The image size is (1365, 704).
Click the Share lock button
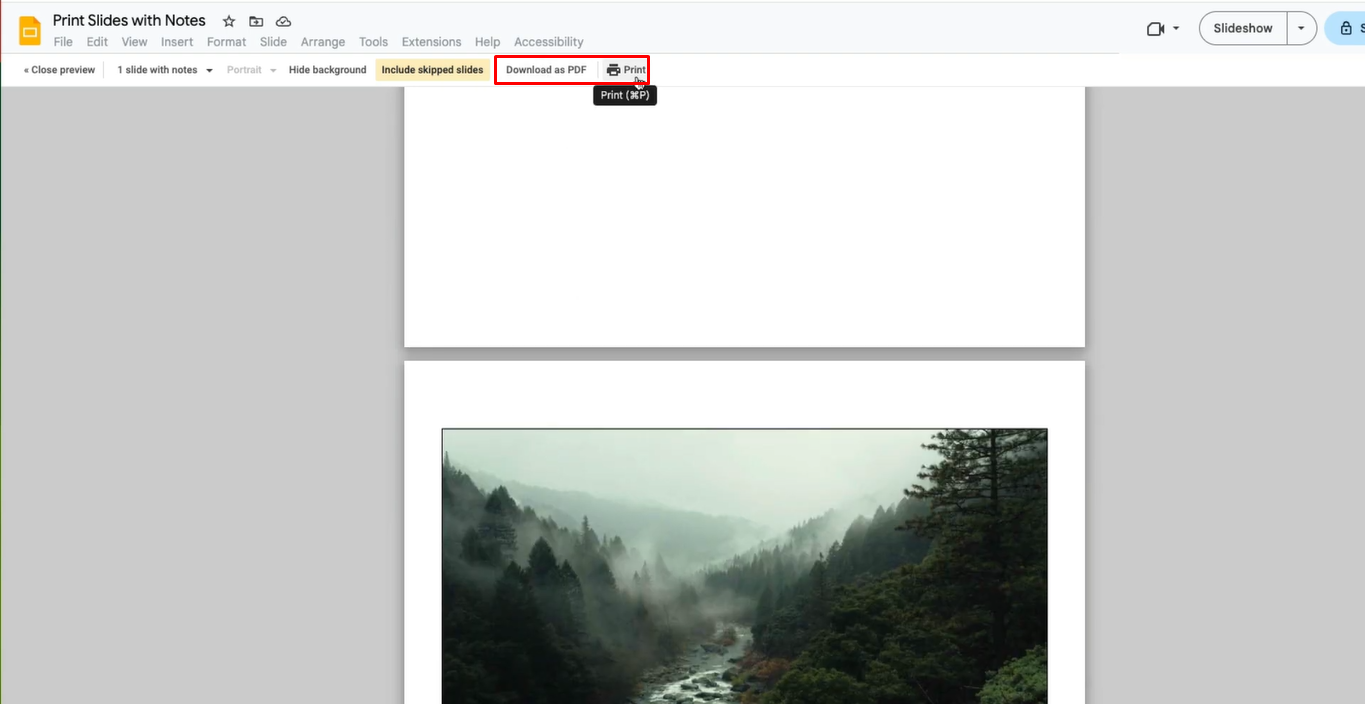pos(1345,28)
